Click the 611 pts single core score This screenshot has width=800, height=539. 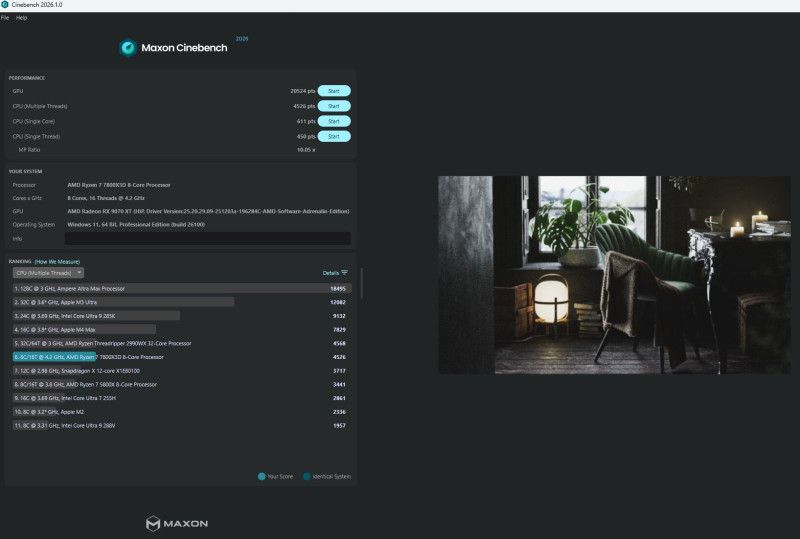306,121
